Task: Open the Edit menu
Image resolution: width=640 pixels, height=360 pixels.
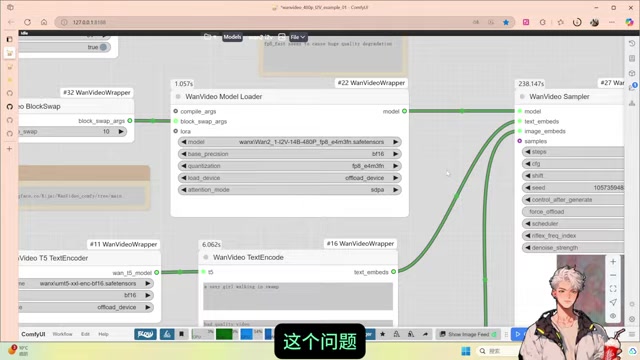Action: (85, 334)
